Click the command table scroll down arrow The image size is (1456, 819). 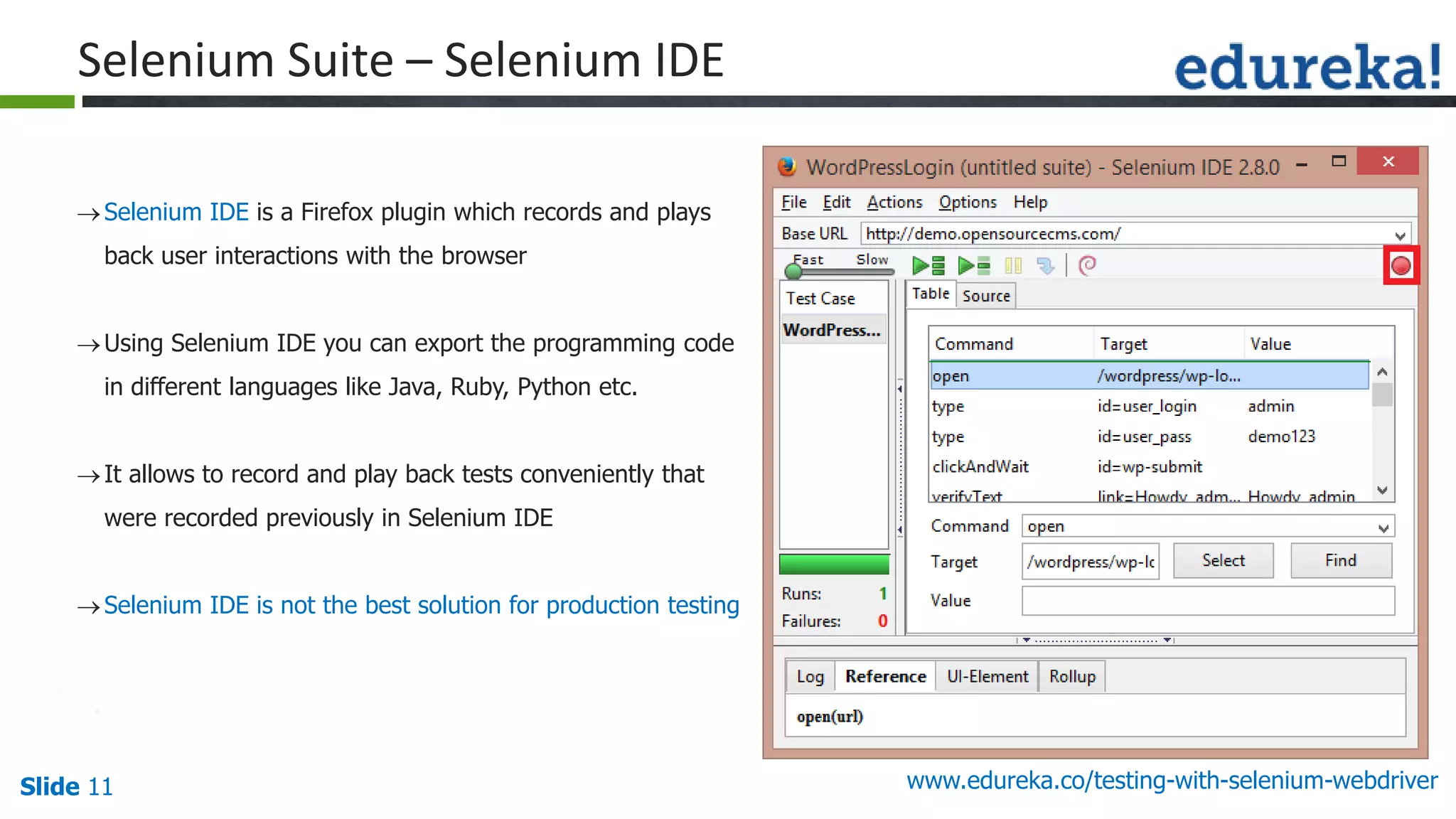(1382, 490)
